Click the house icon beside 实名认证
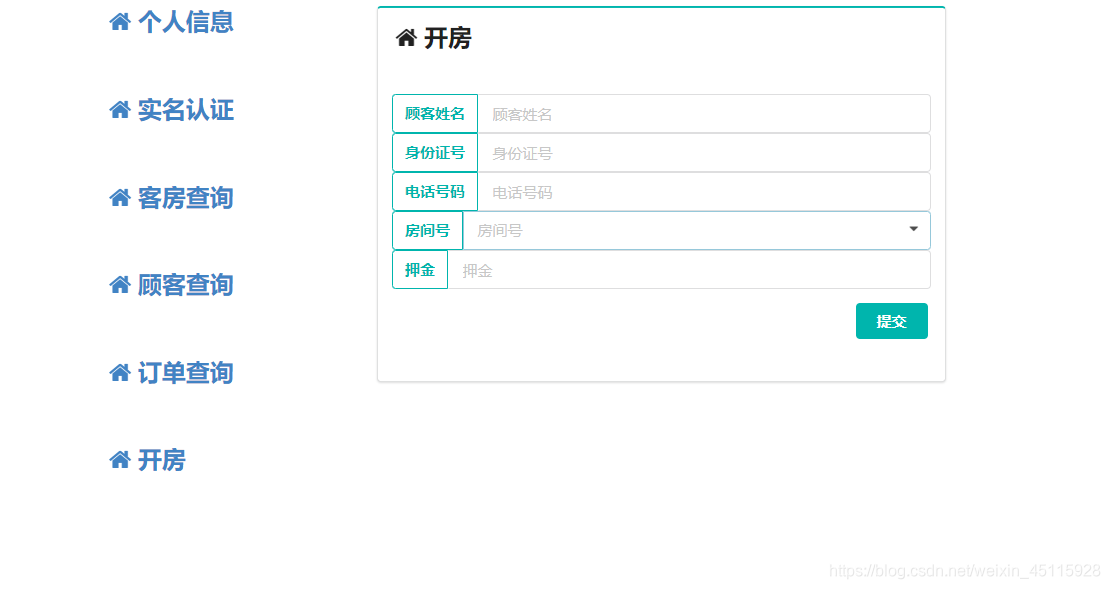1110x589 pixels. pyautogui.click(x=119, y=110)
